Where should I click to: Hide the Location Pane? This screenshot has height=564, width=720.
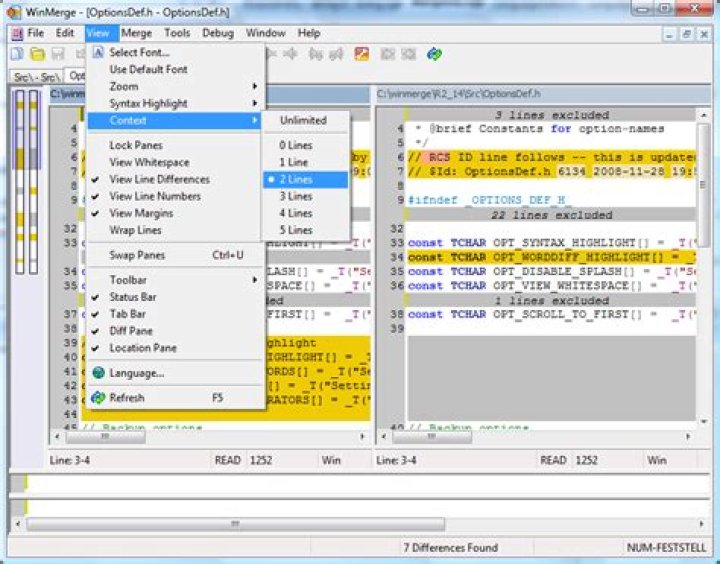point(173,348)
